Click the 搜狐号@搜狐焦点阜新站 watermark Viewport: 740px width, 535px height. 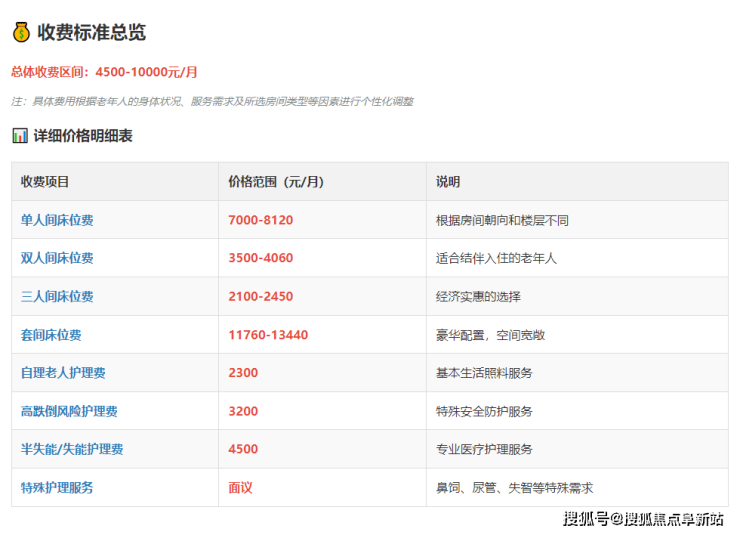click(x=643, y=518)
